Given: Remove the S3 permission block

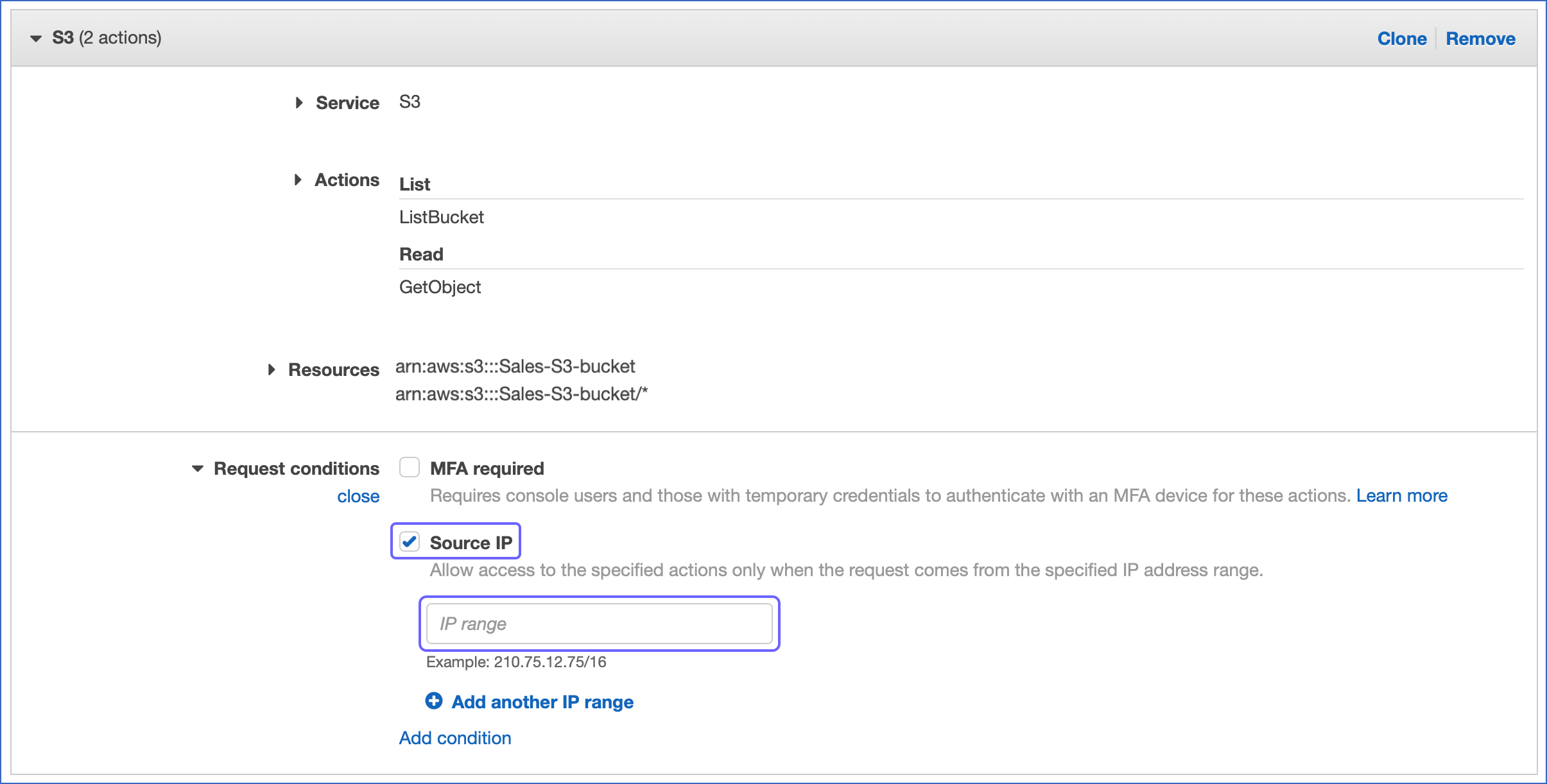Looking at the screenshot, I should click(1480, 38).
